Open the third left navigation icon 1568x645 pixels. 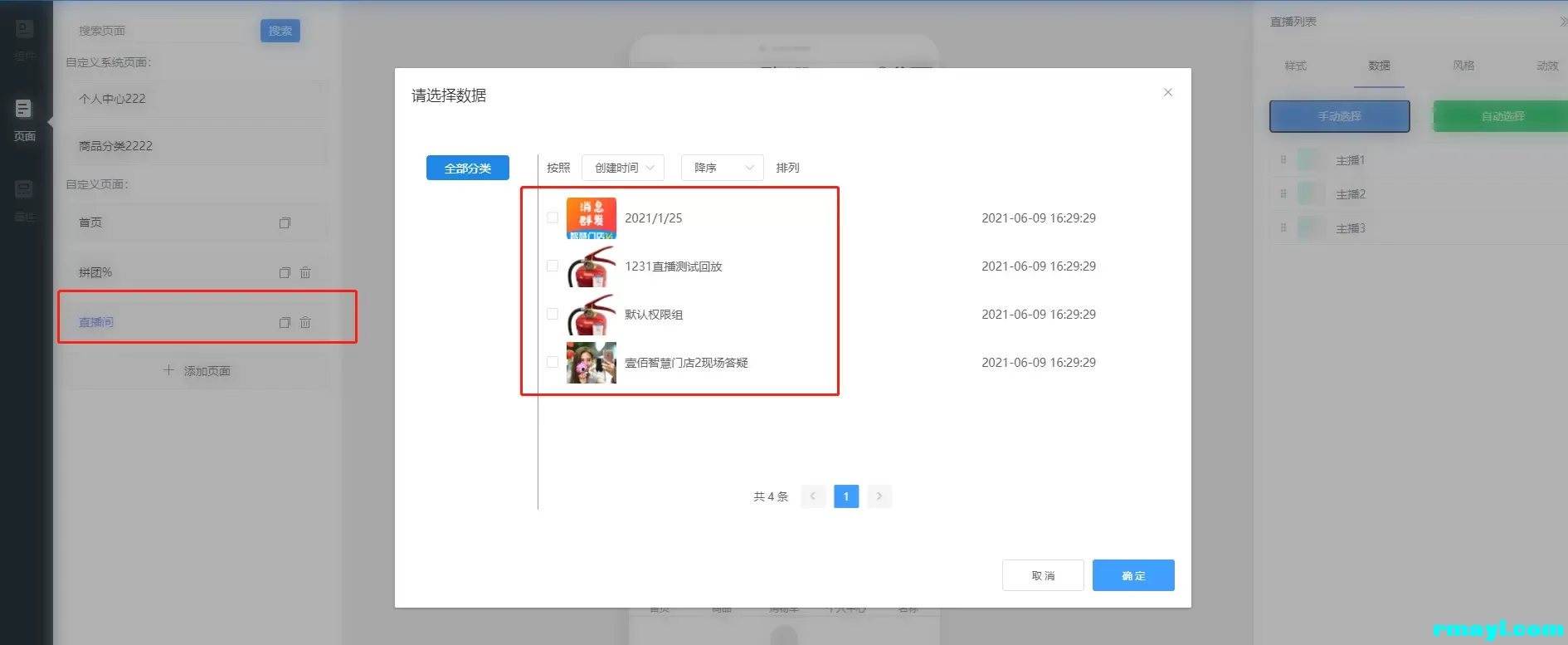pyautogui.click(x=24, y=201)
